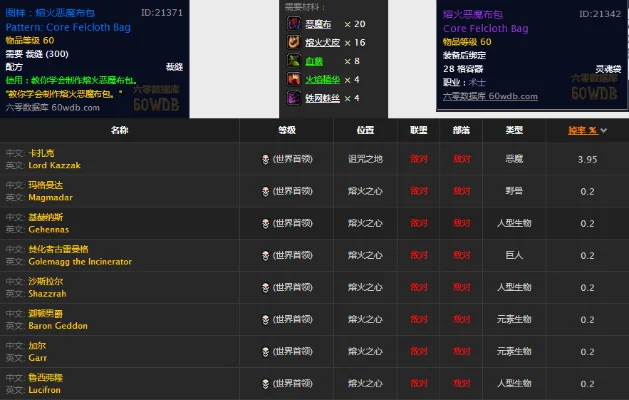This screenshot has width=629, height=400.
Task: Click the skull icon in Gehennas row
Action: tap(265, 223)
